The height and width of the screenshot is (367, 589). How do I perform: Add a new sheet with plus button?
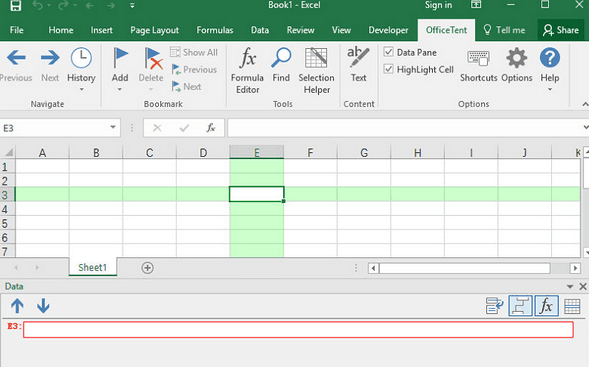[147, 268]
